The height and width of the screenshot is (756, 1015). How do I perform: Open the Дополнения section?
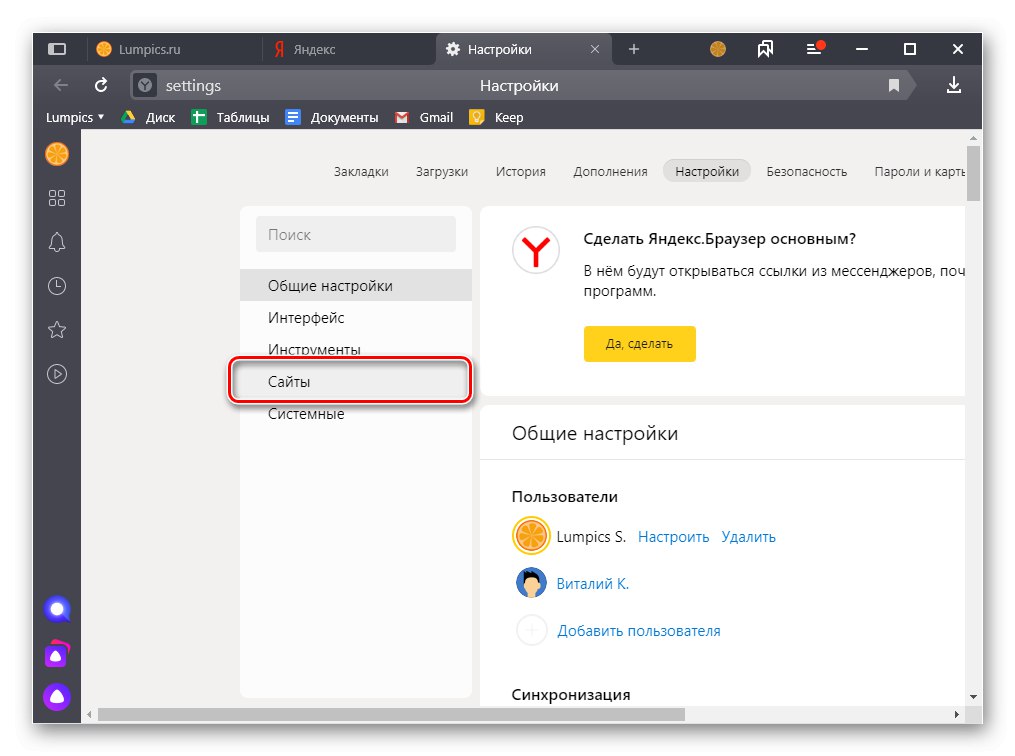click(610, 171)
